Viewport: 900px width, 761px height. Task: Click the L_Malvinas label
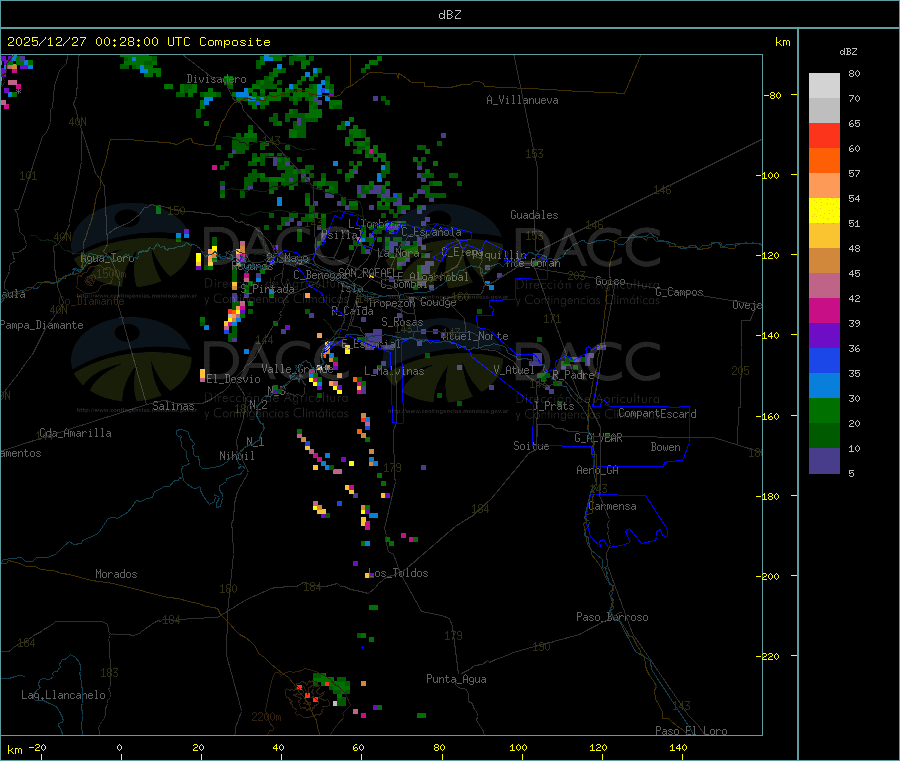394,371
